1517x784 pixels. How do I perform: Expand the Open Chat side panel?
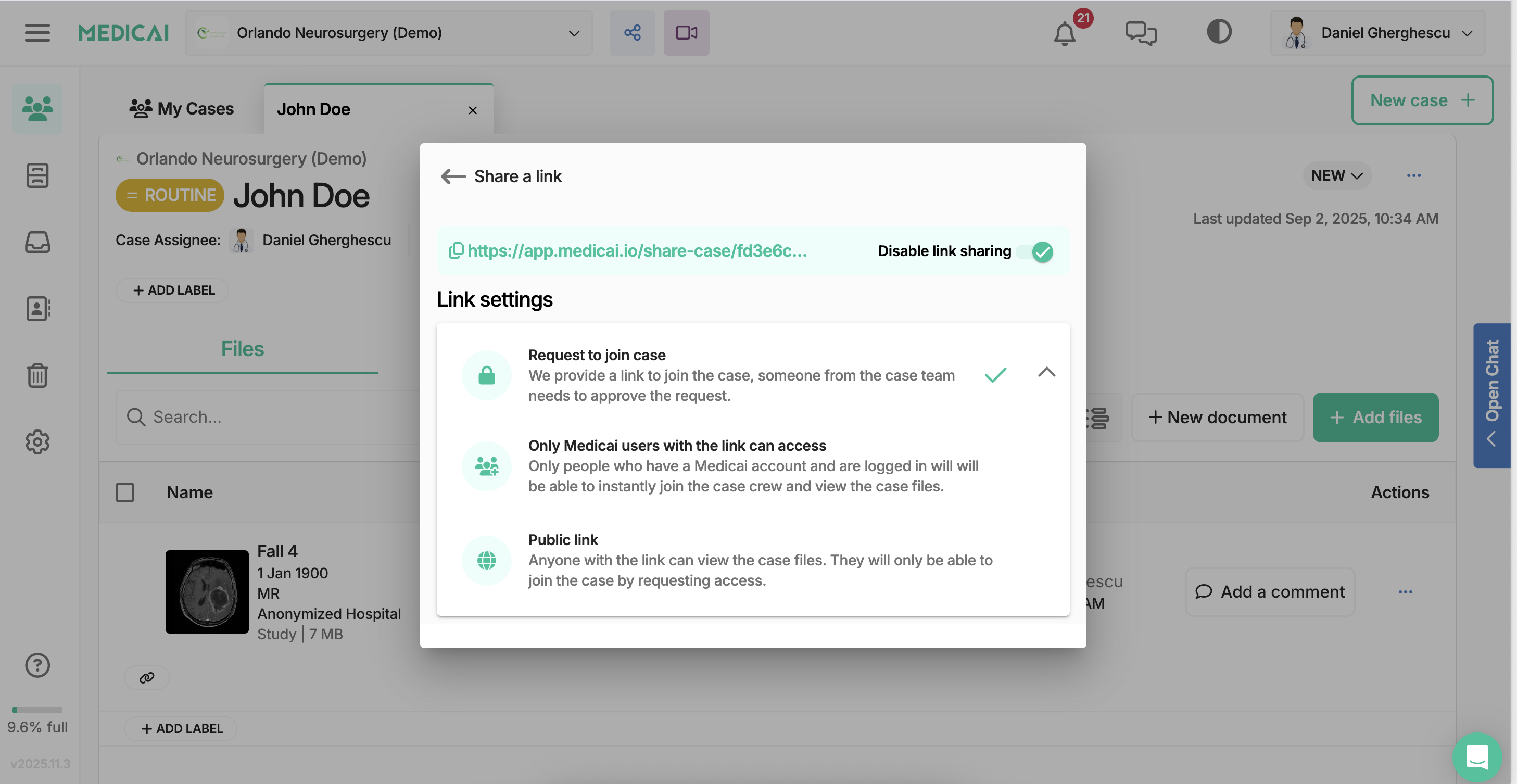click(x=1491, y=396)
